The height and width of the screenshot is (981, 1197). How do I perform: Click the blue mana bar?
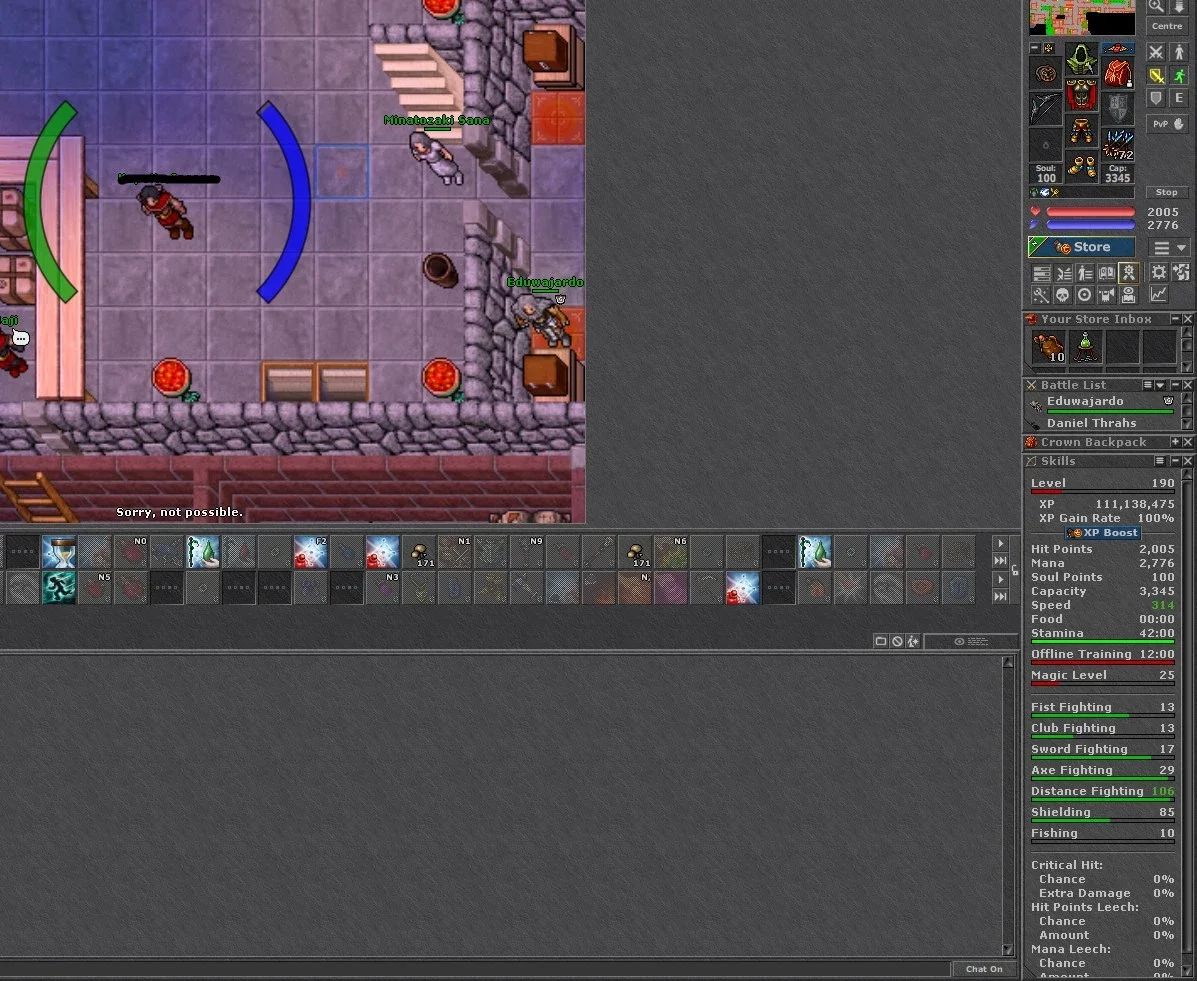[1090, 225]
